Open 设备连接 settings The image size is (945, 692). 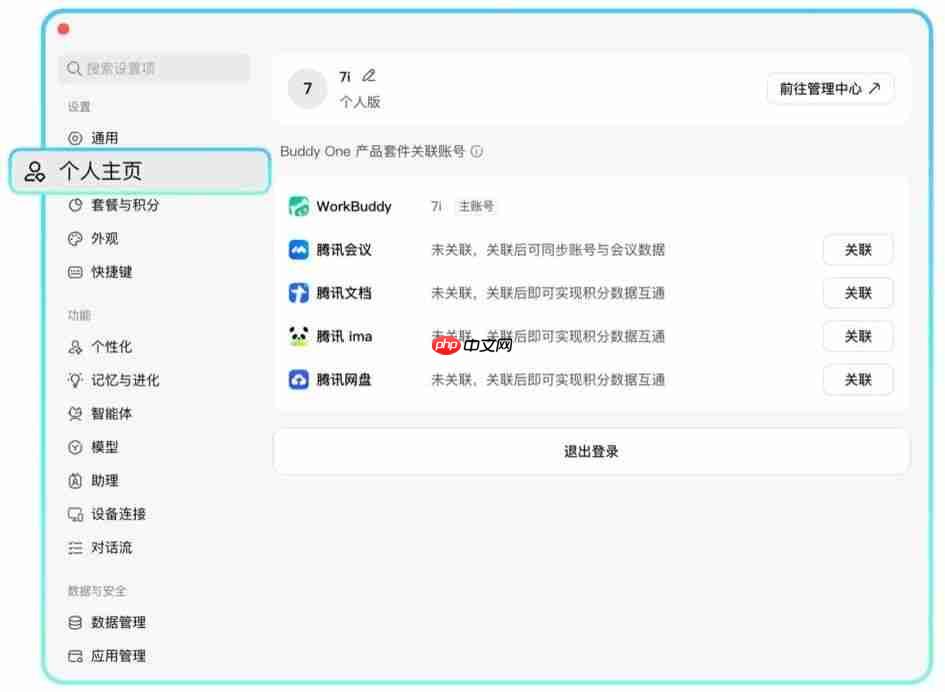(x=118, y=514)
